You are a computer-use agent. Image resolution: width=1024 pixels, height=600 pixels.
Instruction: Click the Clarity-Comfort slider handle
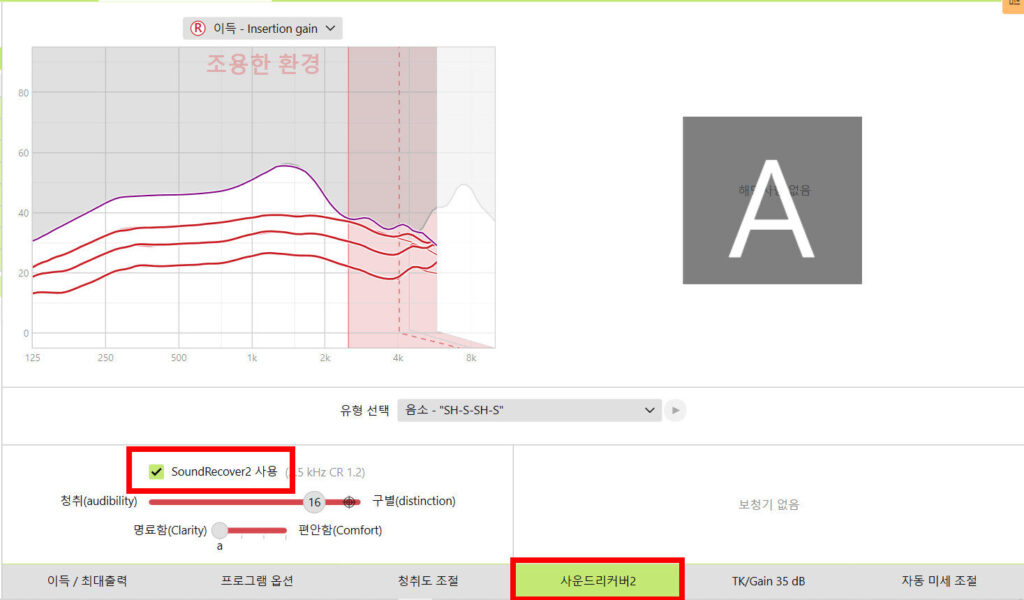click(x=220, y=530)
